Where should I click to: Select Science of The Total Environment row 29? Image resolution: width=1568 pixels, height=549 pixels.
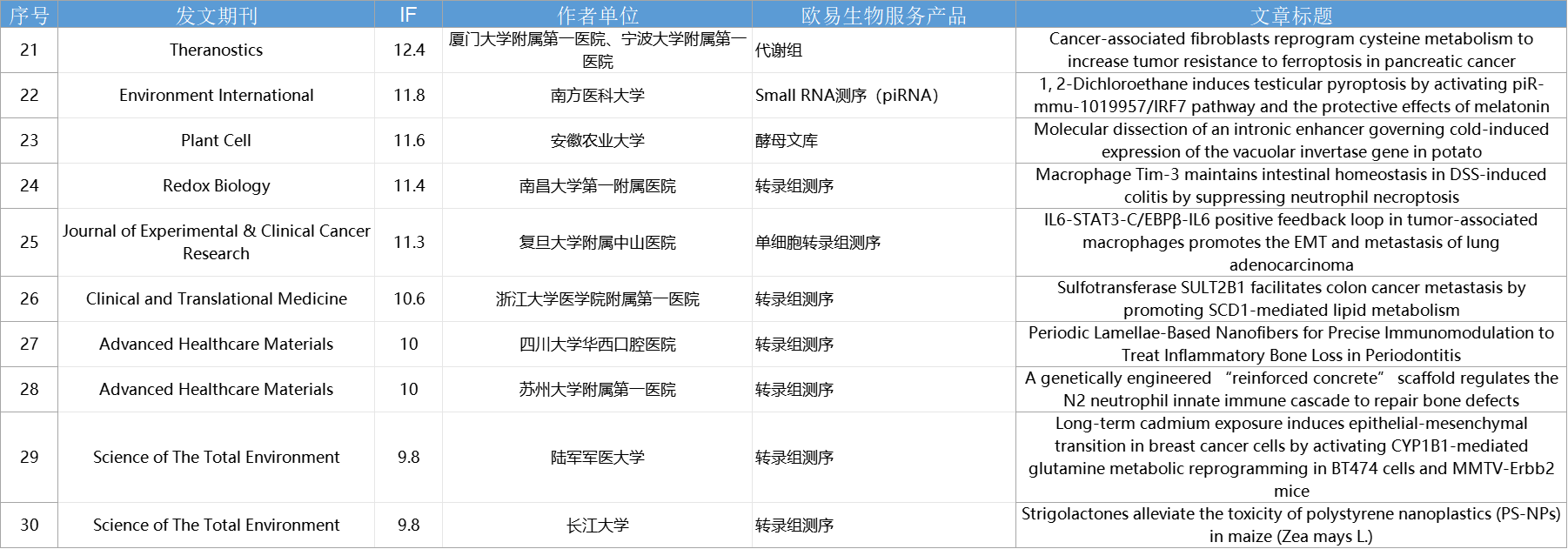pos(216,457)
